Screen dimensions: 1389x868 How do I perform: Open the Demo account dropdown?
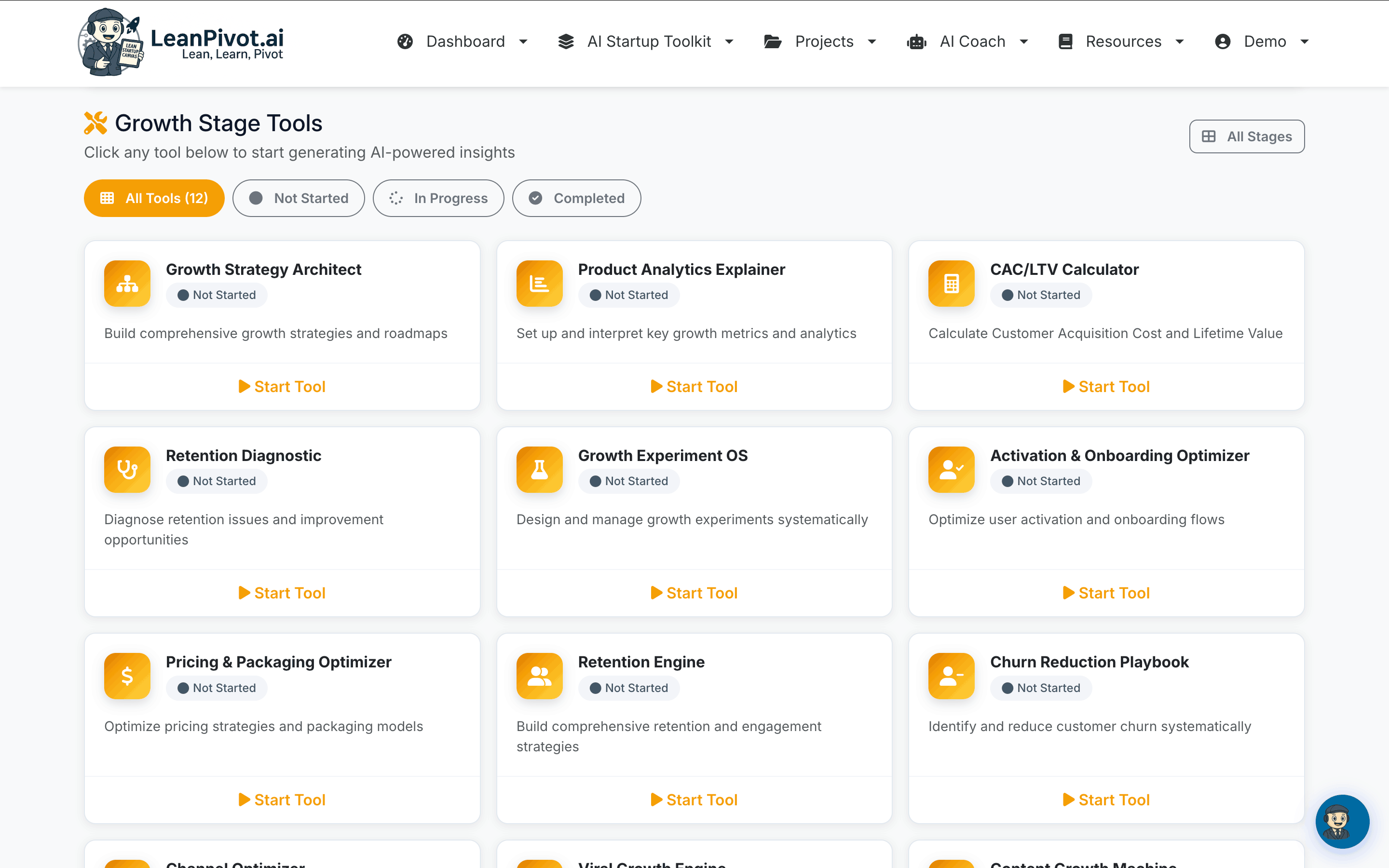click(1263, 41)
